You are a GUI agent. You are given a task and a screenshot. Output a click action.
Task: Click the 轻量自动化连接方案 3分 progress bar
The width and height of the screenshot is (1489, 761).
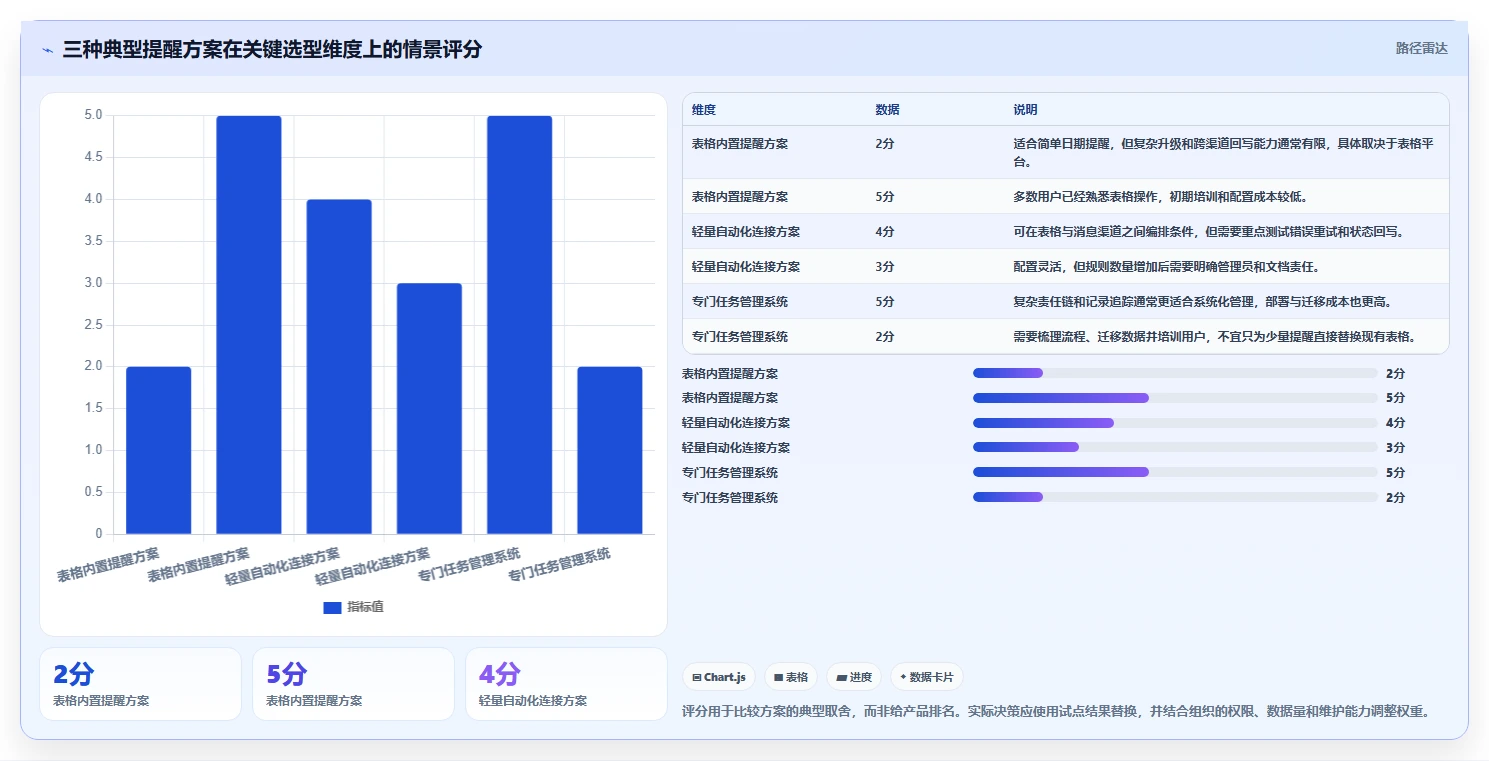click(1175, 447)
